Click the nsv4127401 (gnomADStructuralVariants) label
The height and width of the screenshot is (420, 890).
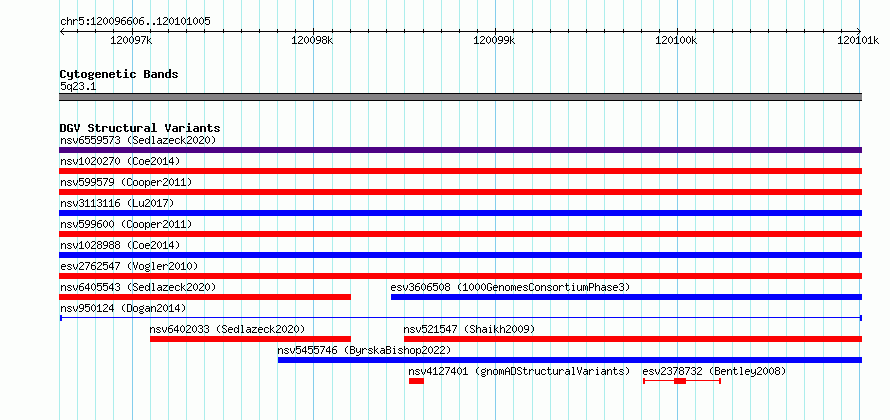[519, 371]
